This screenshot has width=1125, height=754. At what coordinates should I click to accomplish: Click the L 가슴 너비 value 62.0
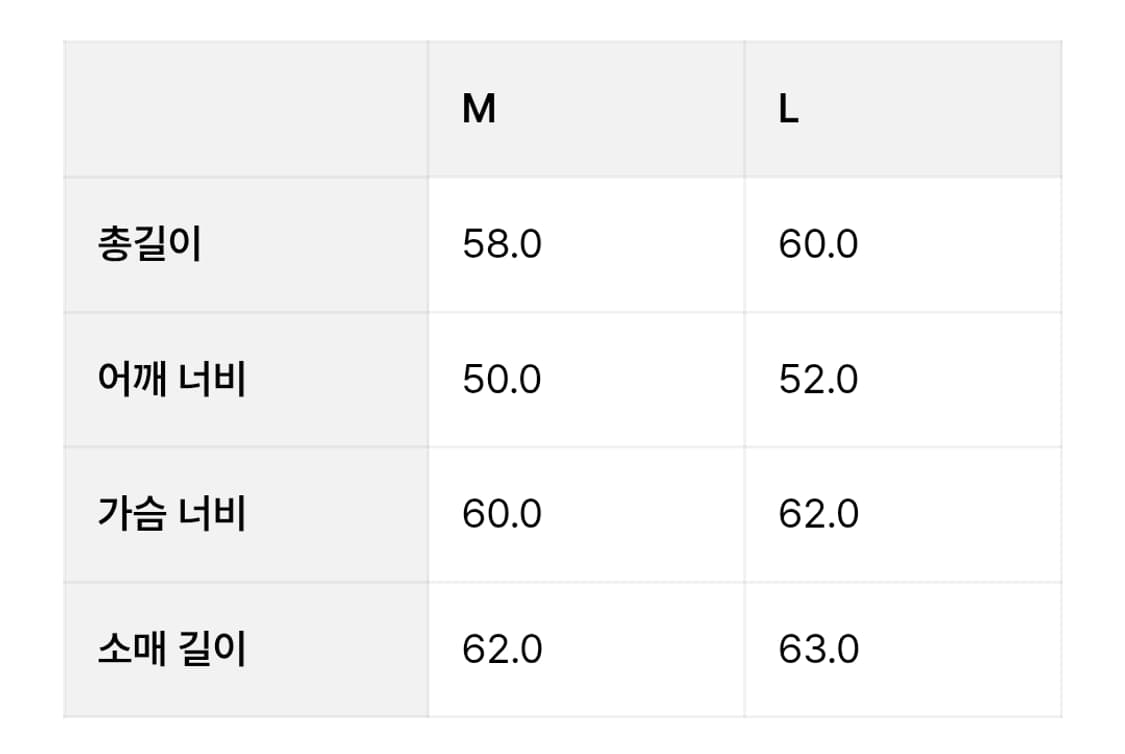(818, 515)
